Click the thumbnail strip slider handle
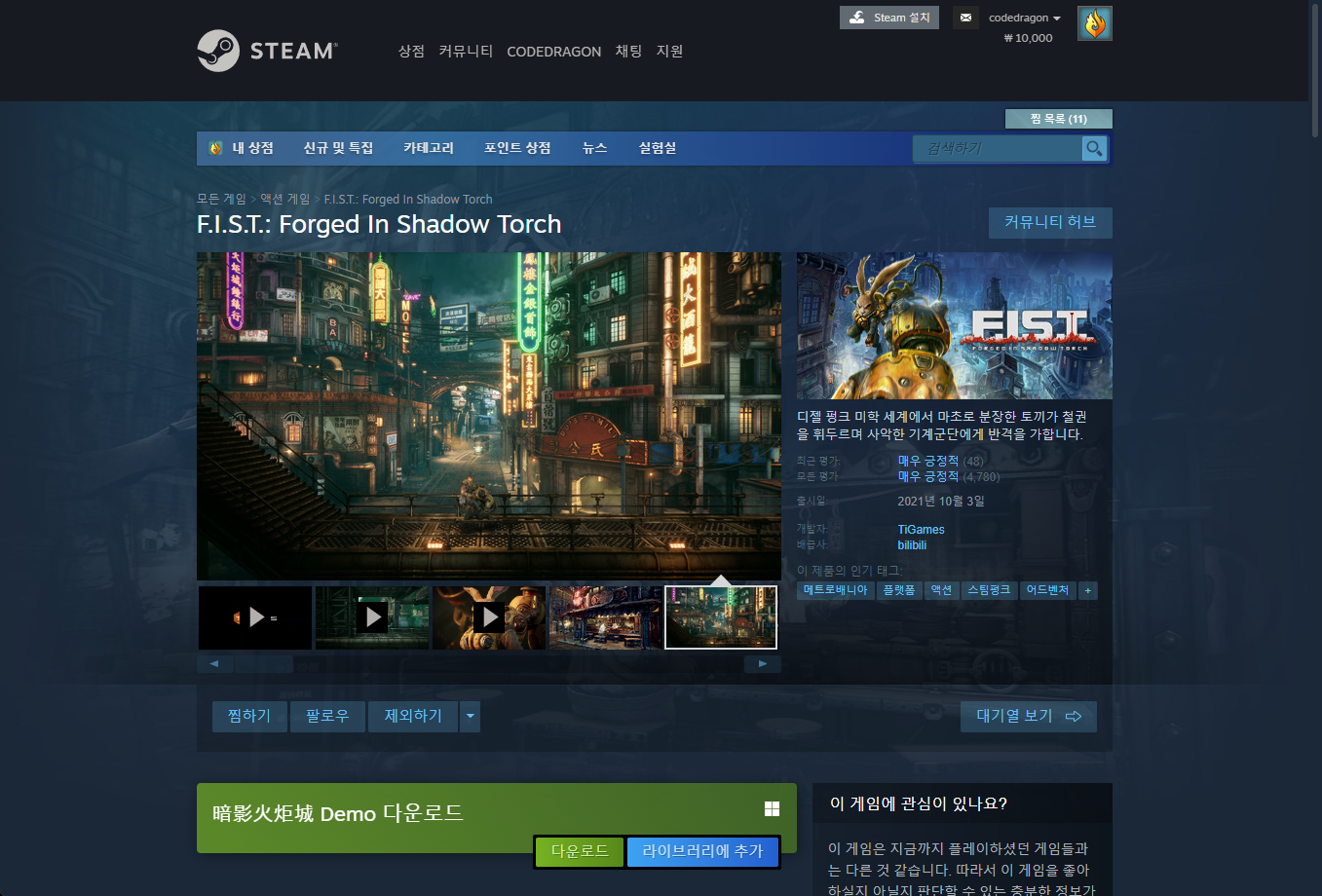 263,664
